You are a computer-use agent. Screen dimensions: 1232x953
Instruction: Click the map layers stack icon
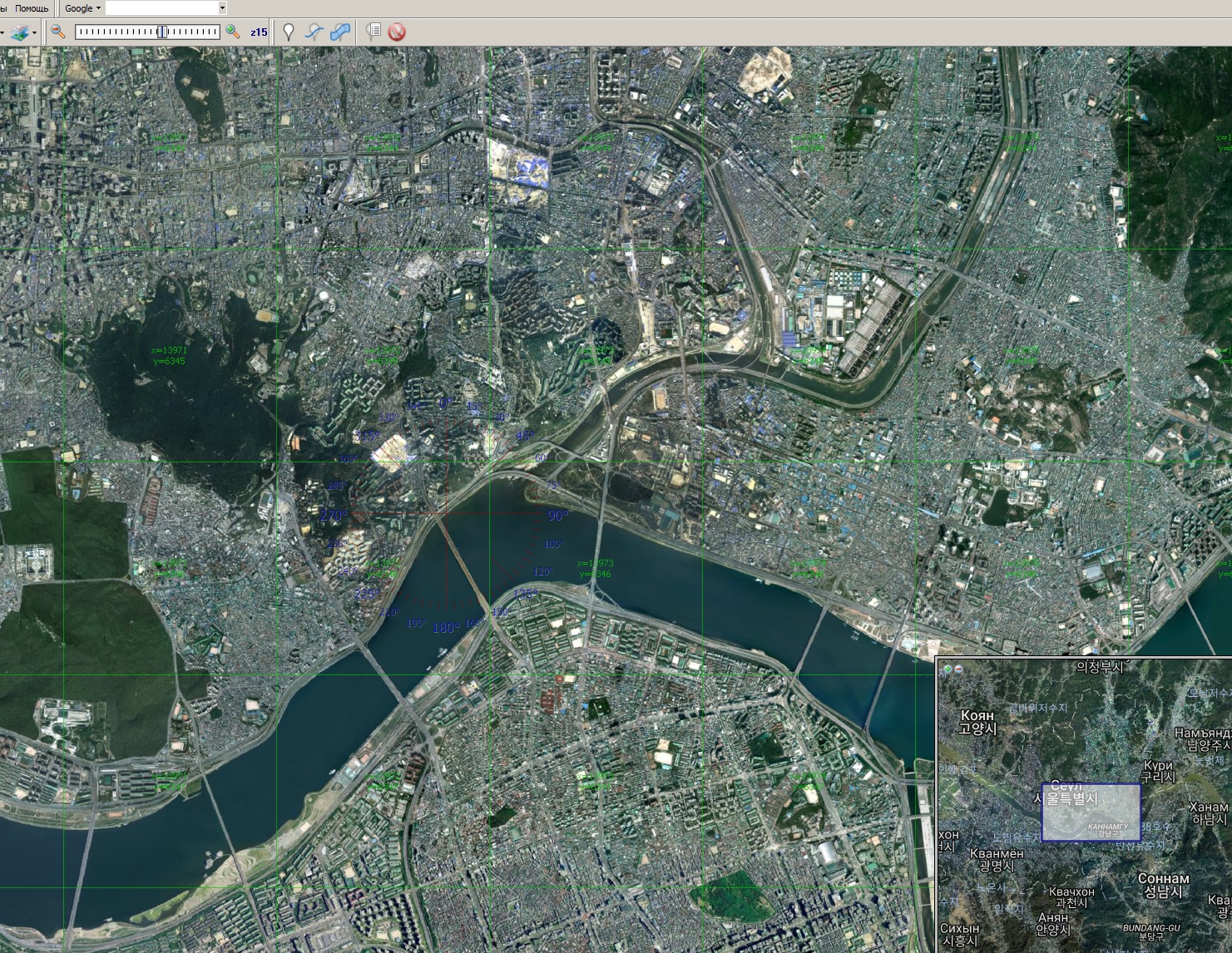coord(18,32)
